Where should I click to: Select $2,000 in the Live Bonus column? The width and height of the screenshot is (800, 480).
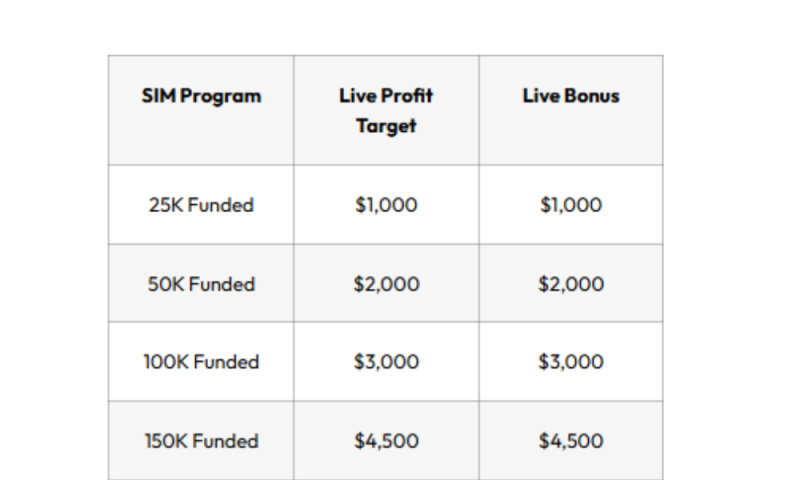click(571, 284)
